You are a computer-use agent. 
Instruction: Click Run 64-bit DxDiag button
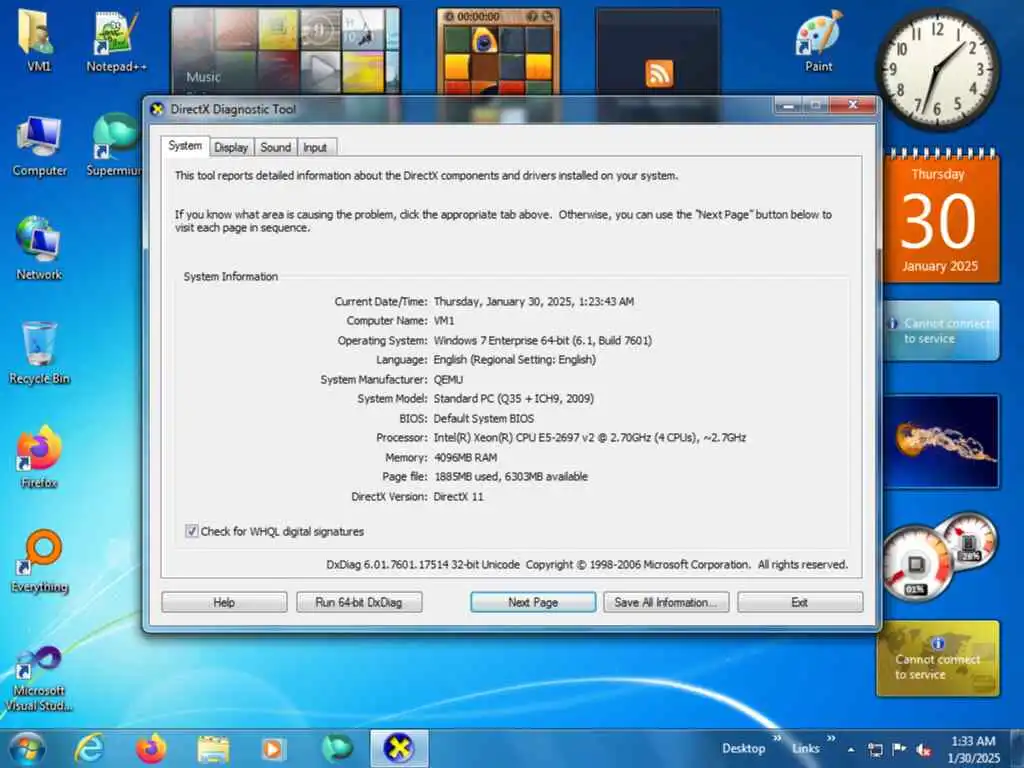[x=359, y=602]
